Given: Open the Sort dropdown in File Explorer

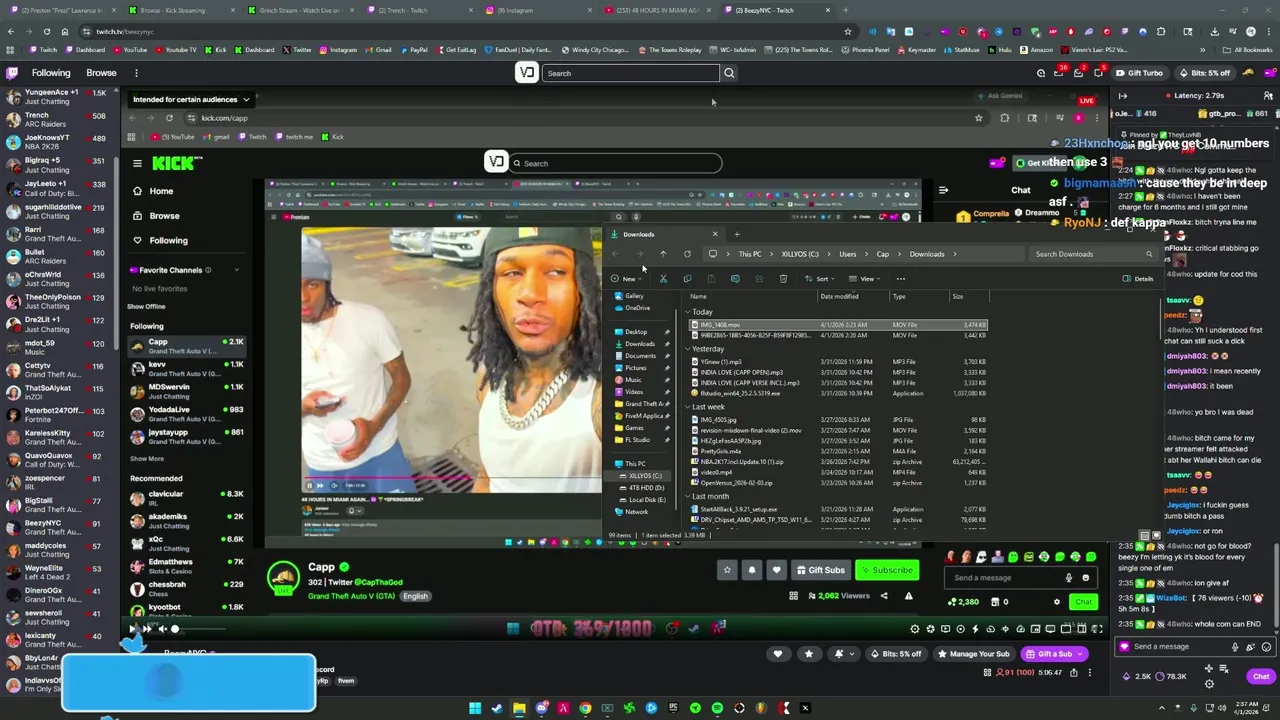Looking at the screenshot, I should 819,279.
